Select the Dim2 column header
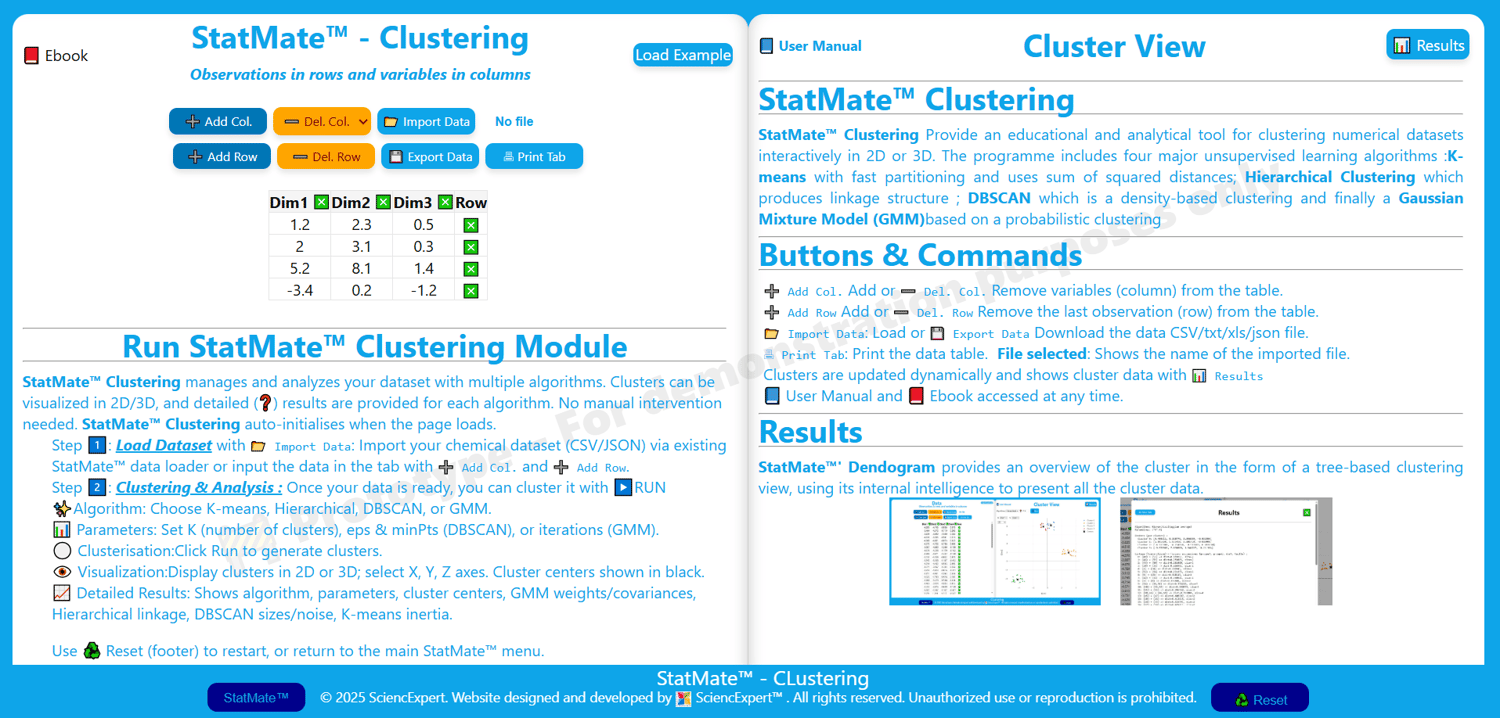Screen dimensions: 1500x718 pyautogui.click(x=351, y=202)
